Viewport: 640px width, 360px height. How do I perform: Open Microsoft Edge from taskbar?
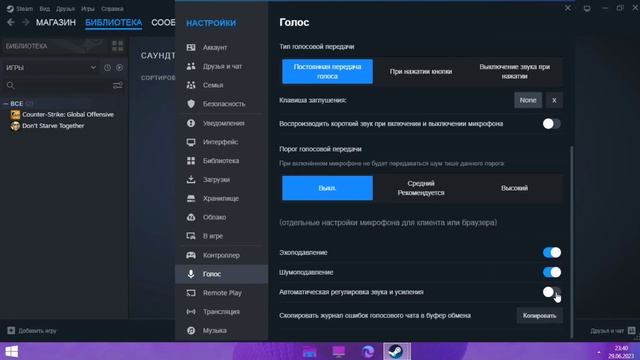(x=368, y=351)
